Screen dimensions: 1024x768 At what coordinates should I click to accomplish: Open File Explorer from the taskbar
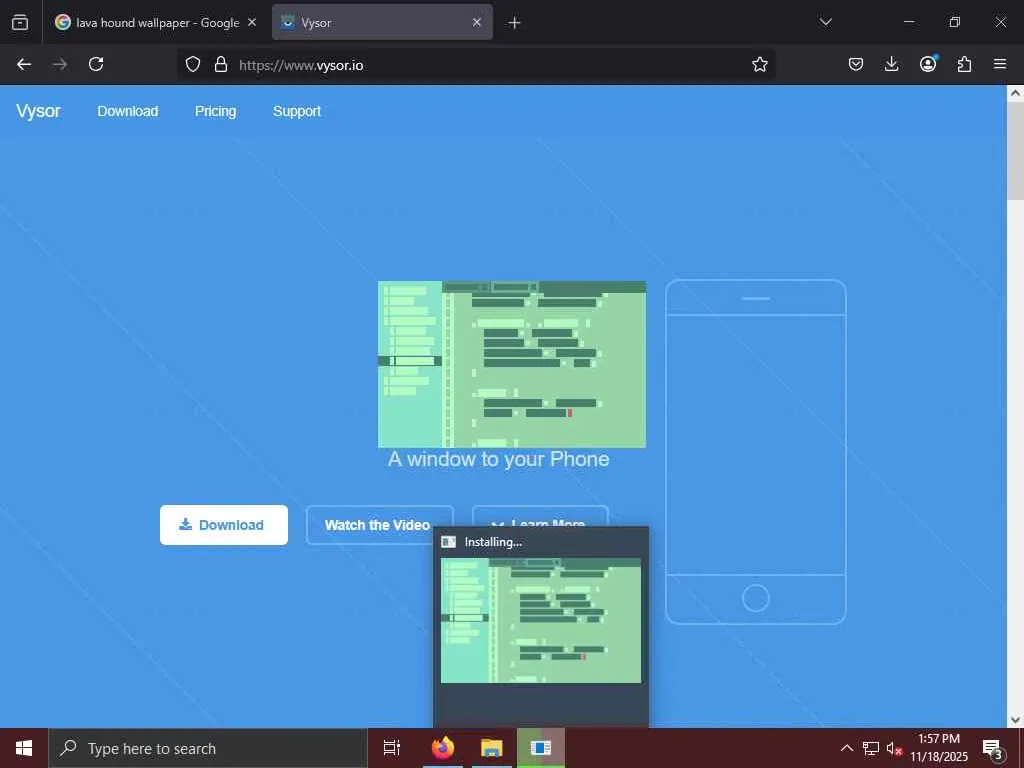click(x=492, y=748)
